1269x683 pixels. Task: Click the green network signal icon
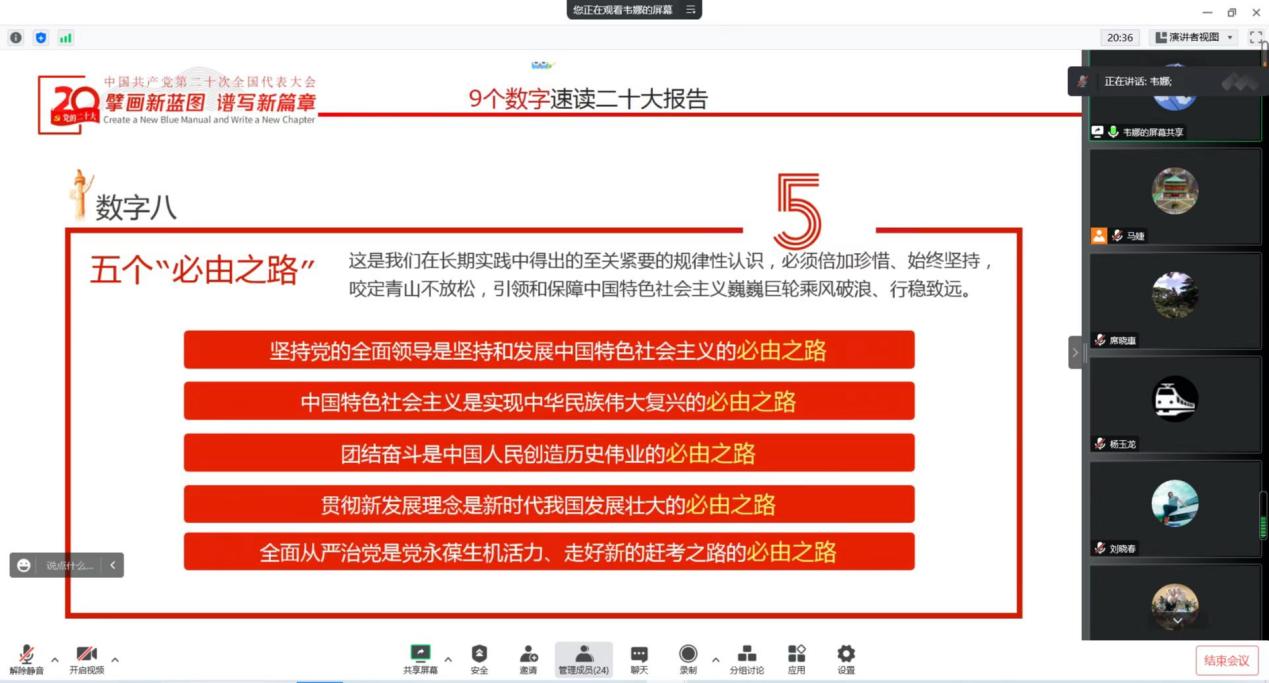[66, 38]
